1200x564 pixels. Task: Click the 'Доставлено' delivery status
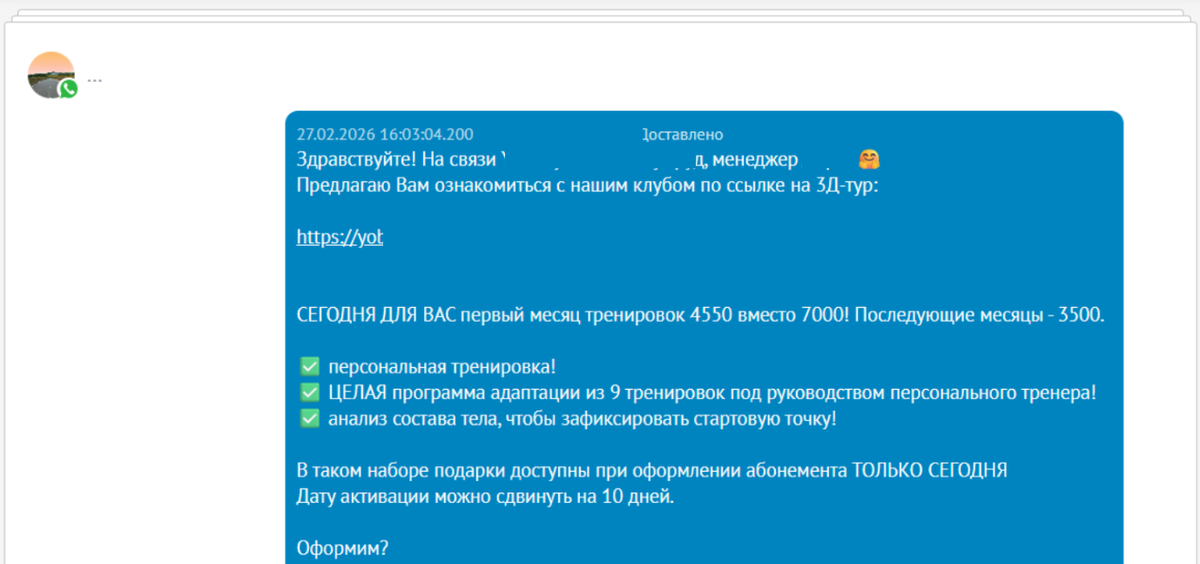click(x=681, y=134)
